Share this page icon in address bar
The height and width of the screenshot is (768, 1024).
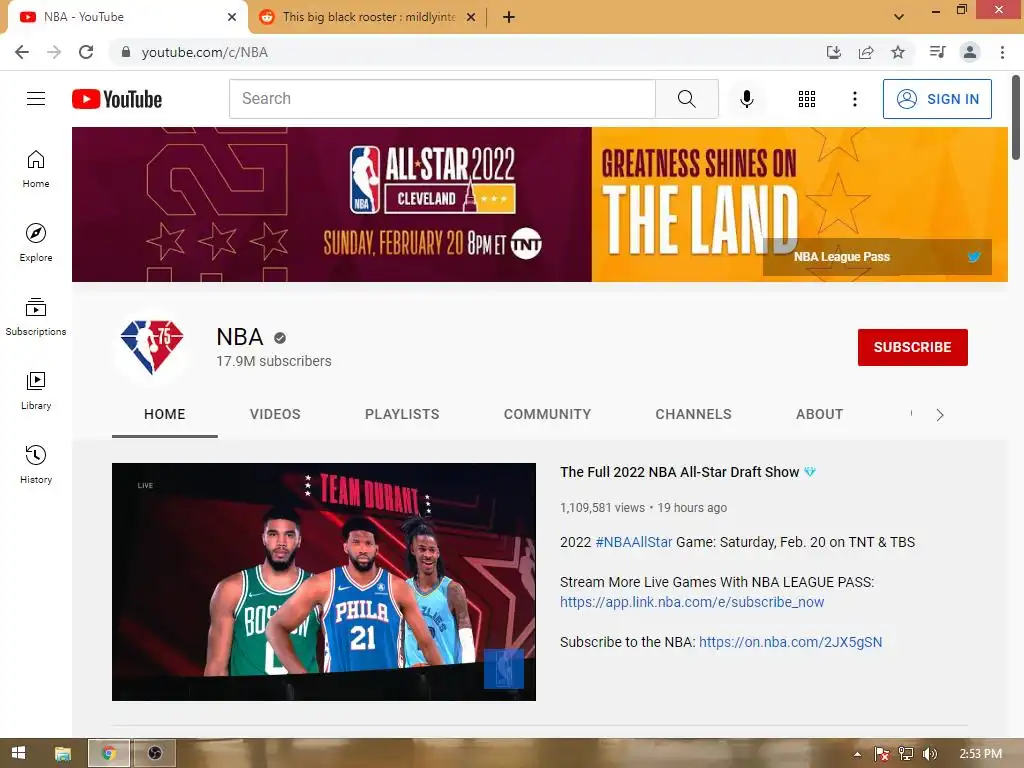(866, 52)
